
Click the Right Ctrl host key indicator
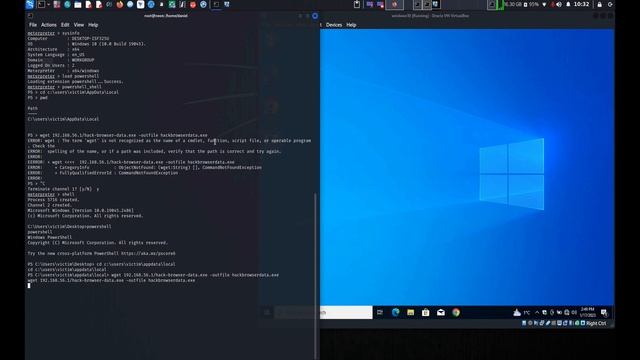(596, 323)
